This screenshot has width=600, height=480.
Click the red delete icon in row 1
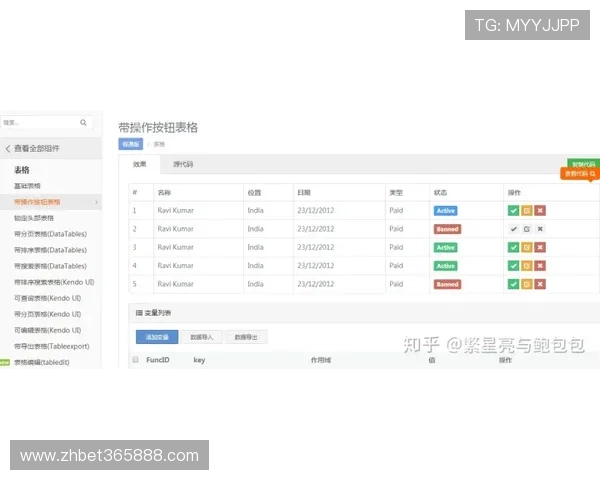tap(540, 211)
